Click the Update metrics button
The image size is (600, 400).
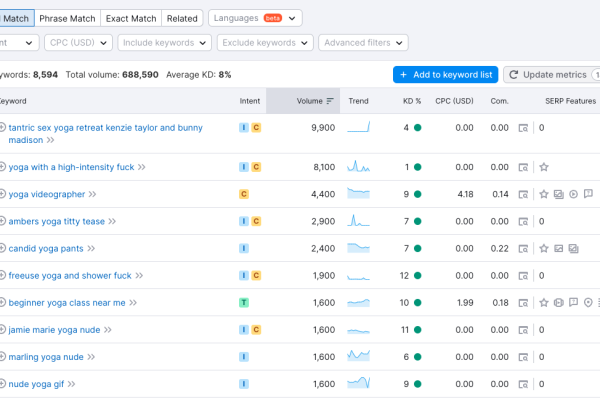tap(552, 75)
